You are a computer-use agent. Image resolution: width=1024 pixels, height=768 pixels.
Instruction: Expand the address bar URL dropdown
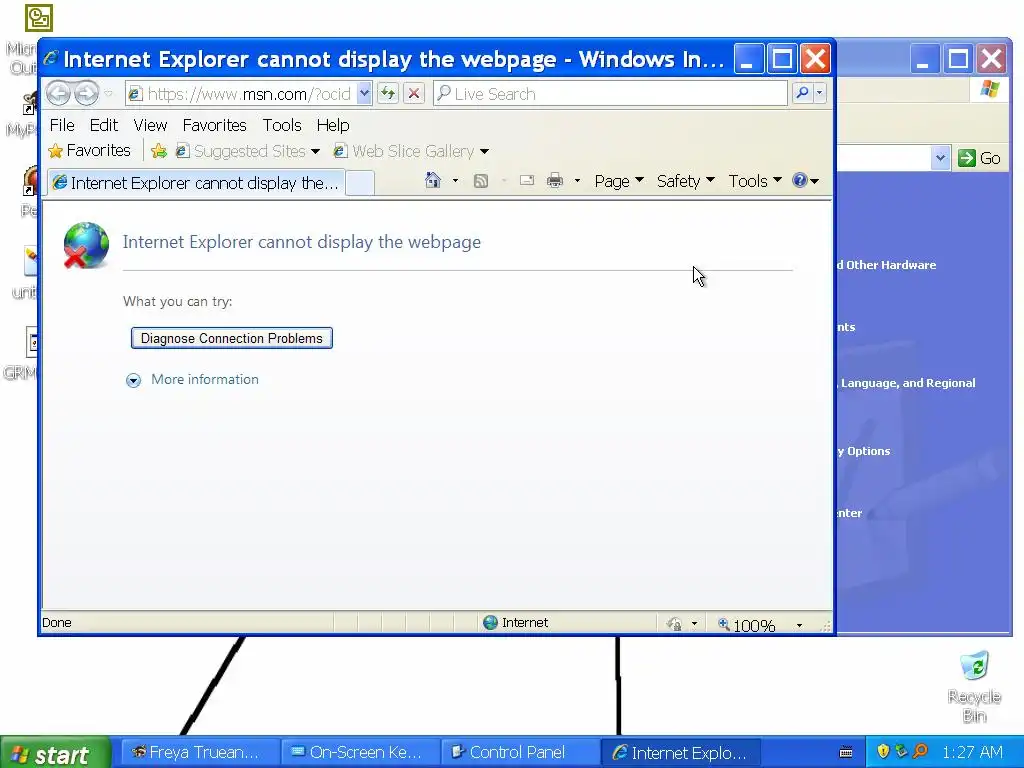coord(364,94)
